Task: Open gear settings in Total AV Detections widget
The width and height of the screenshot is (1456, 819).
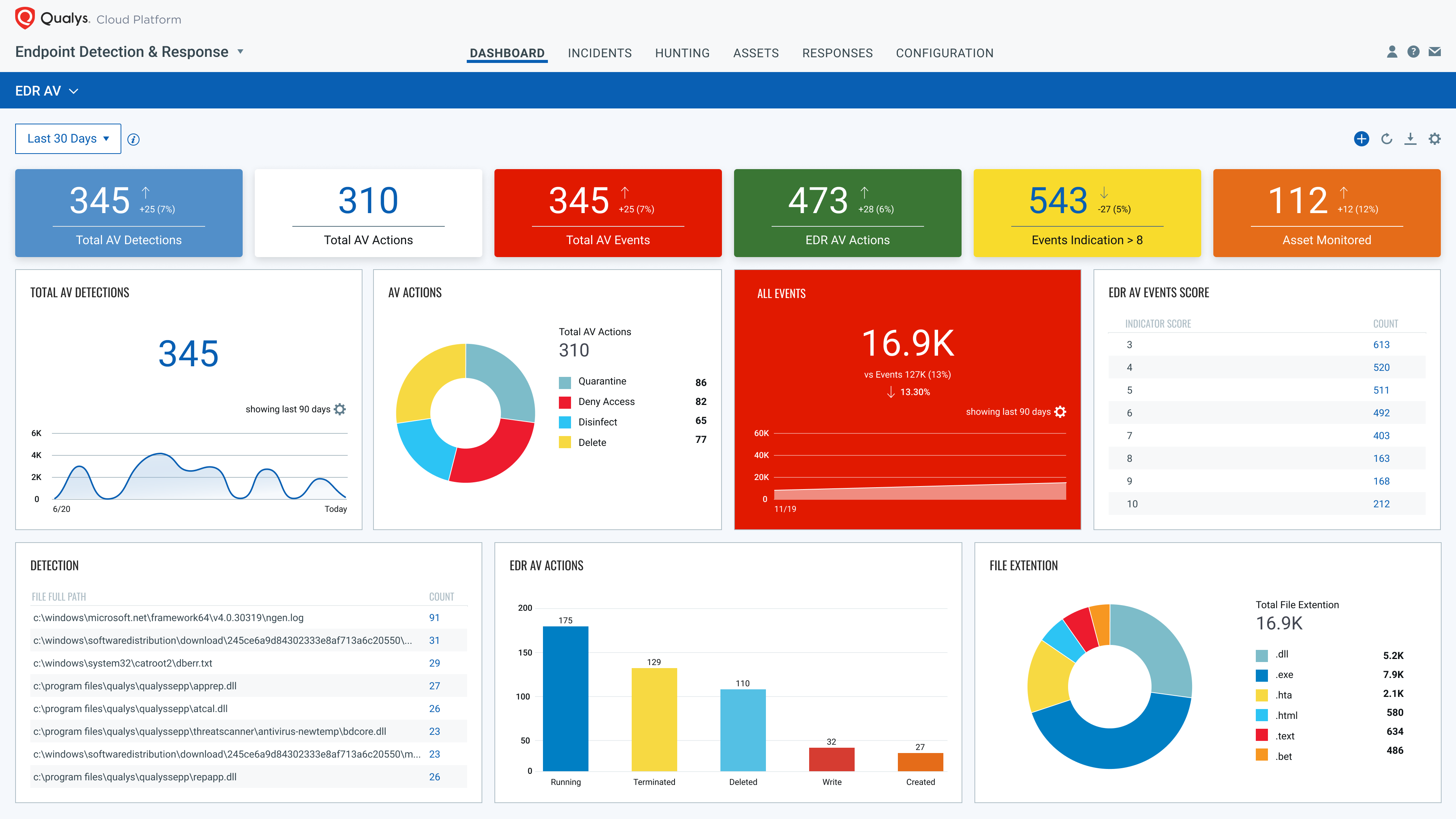Action: coord(340,409)
